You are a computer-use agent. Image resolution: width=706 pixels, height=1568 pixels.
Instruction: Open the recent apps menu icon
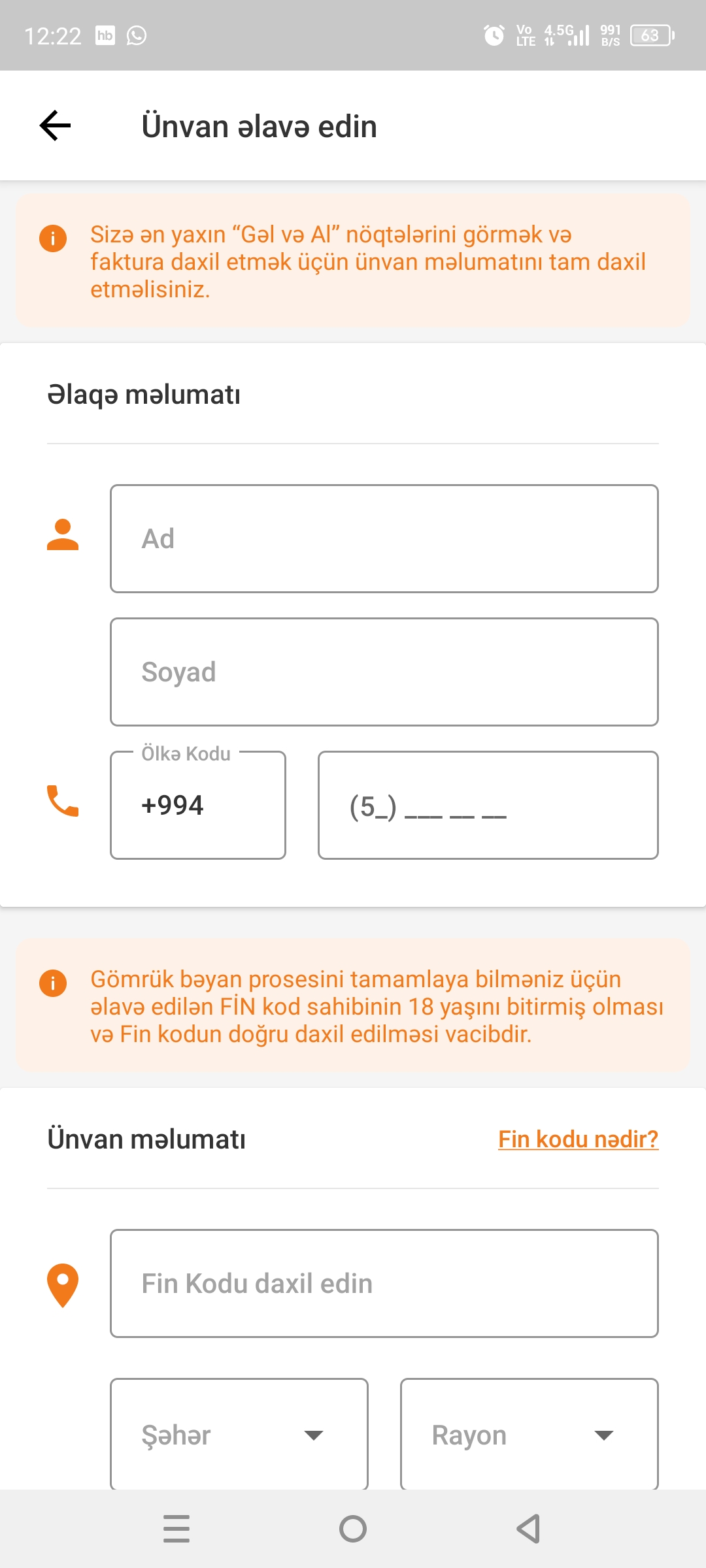(x=176, y=1529)
